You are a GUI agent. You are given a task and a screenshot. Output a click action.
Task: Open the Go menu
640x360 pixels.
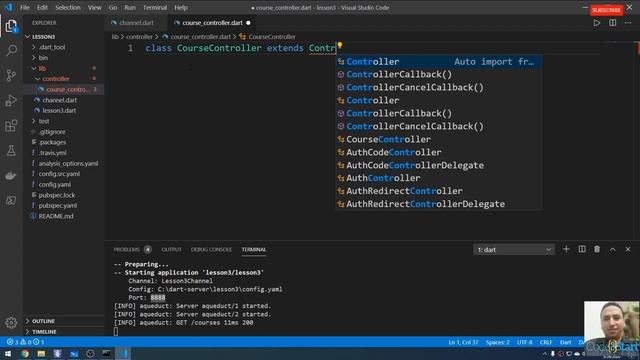pos(113,7)
